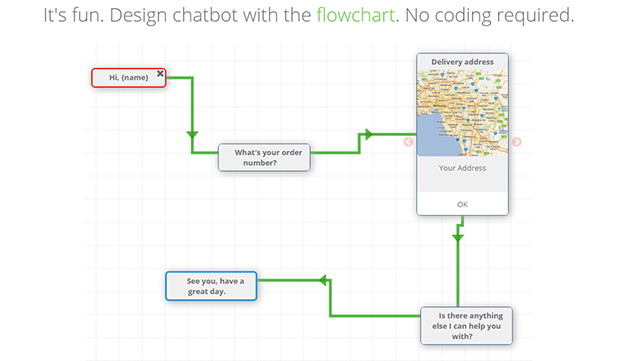Click the next carousel arrow beside the map card

coord(517,142)
